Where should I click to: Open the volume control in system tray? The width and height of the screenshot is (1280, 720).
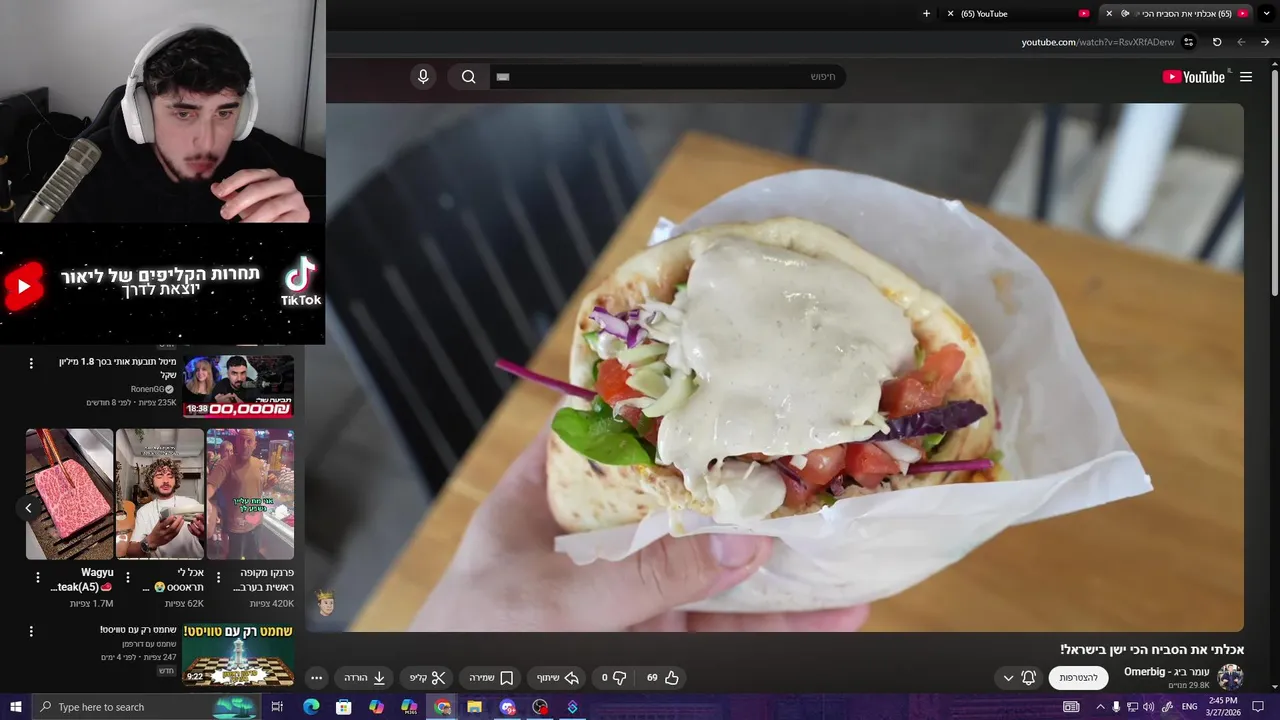[x=1148, y=707]
